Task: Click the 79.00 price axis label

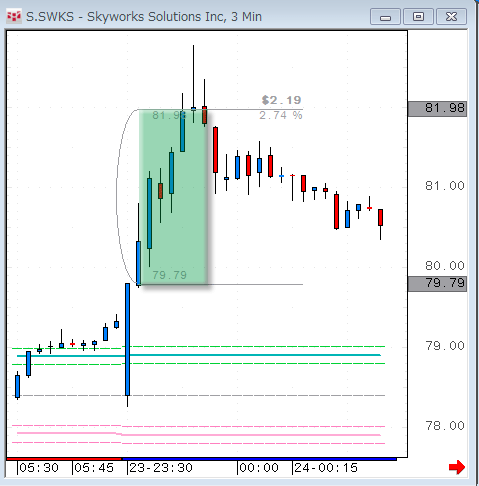Action: click(x=445, y=346)
